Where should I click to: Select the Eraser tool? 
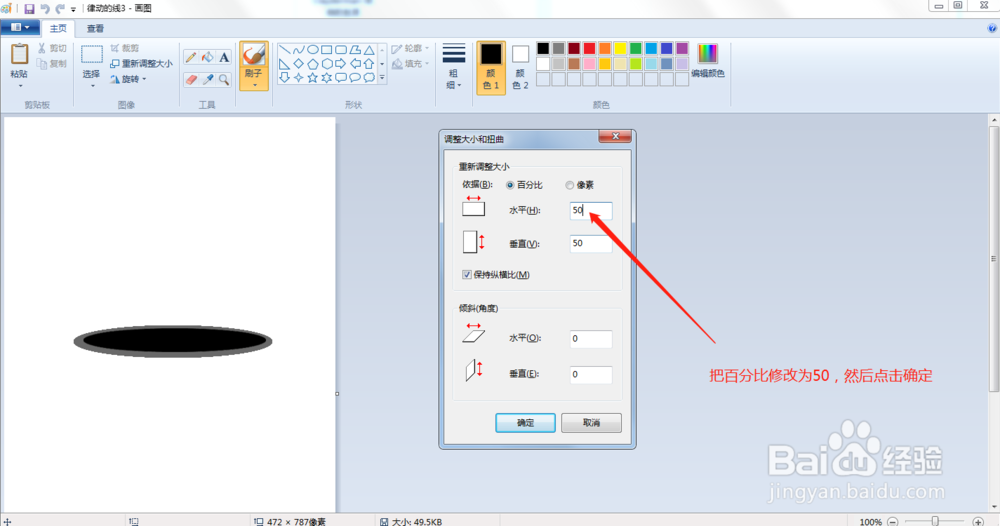191,80
